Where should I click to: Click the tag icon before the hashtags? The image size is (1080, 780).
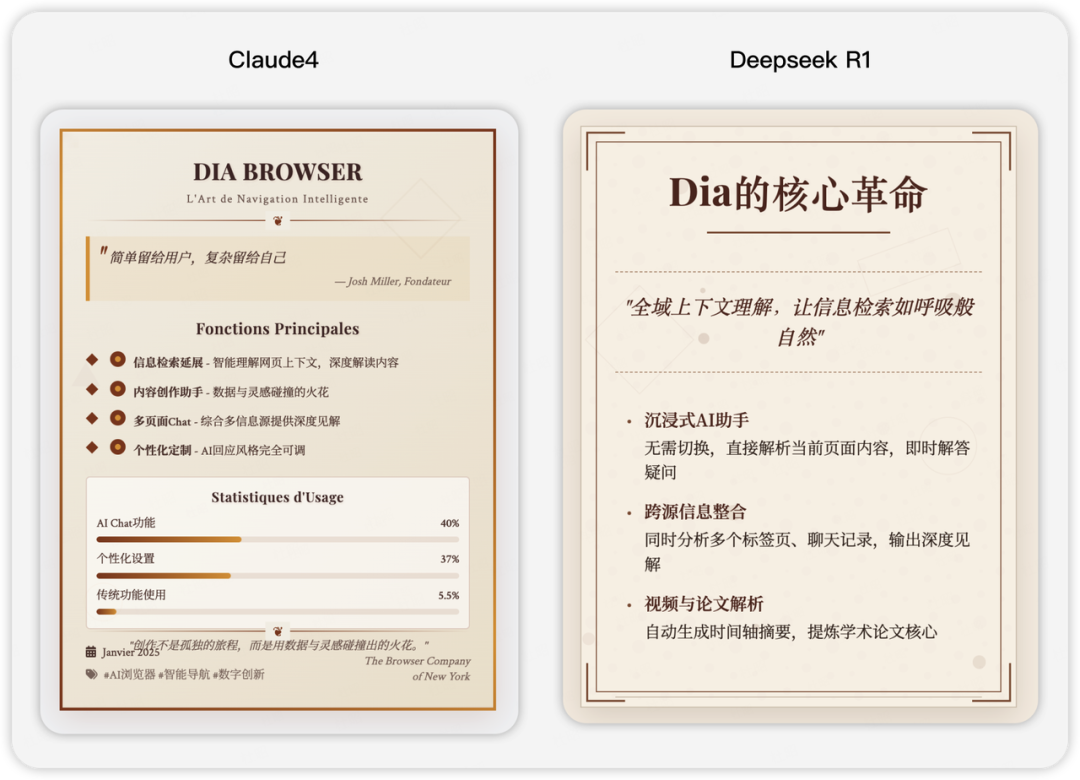click(x=91, y=674)
